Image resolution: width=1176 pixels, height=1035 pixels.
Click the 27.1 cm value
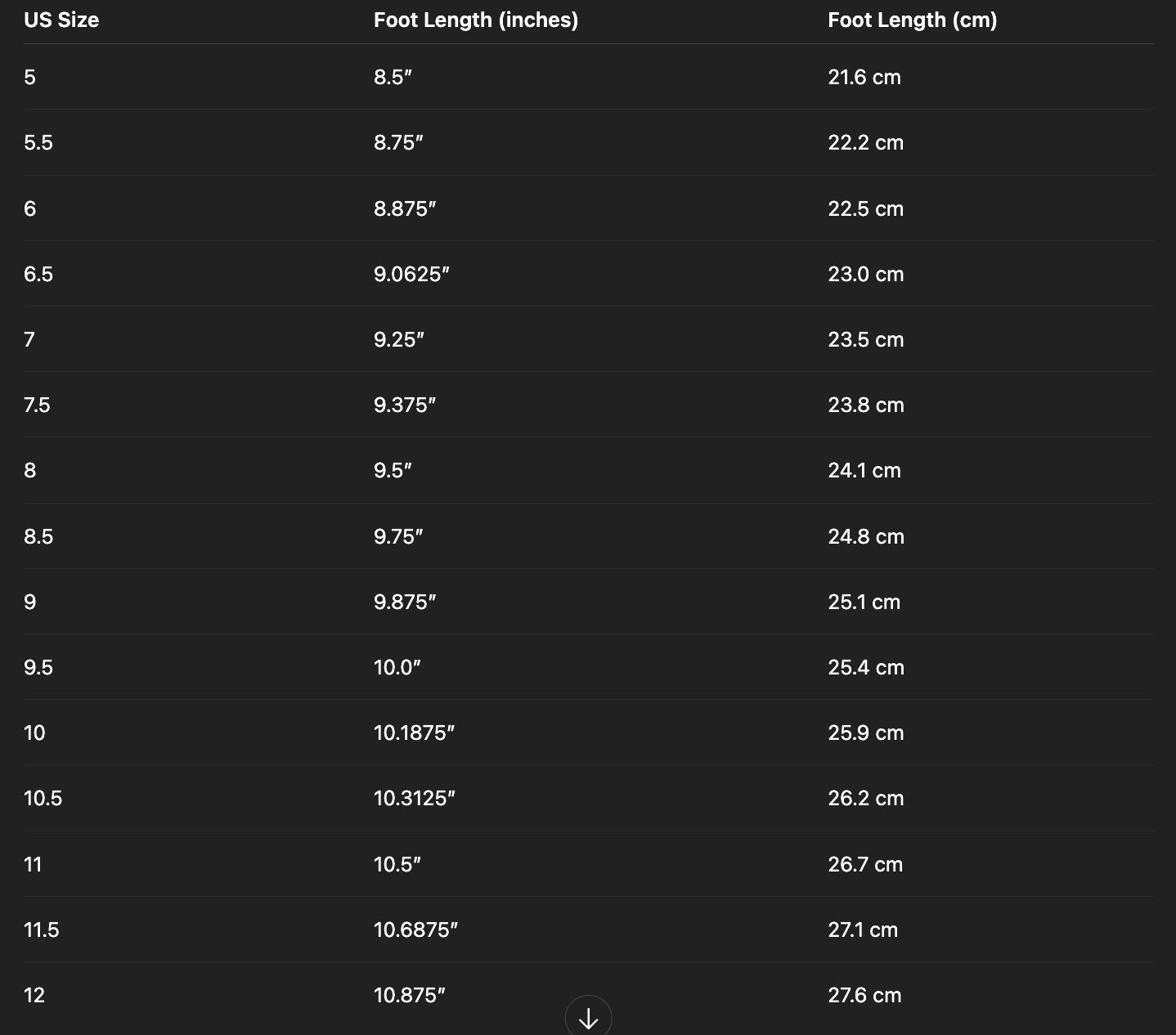[863, 930]
